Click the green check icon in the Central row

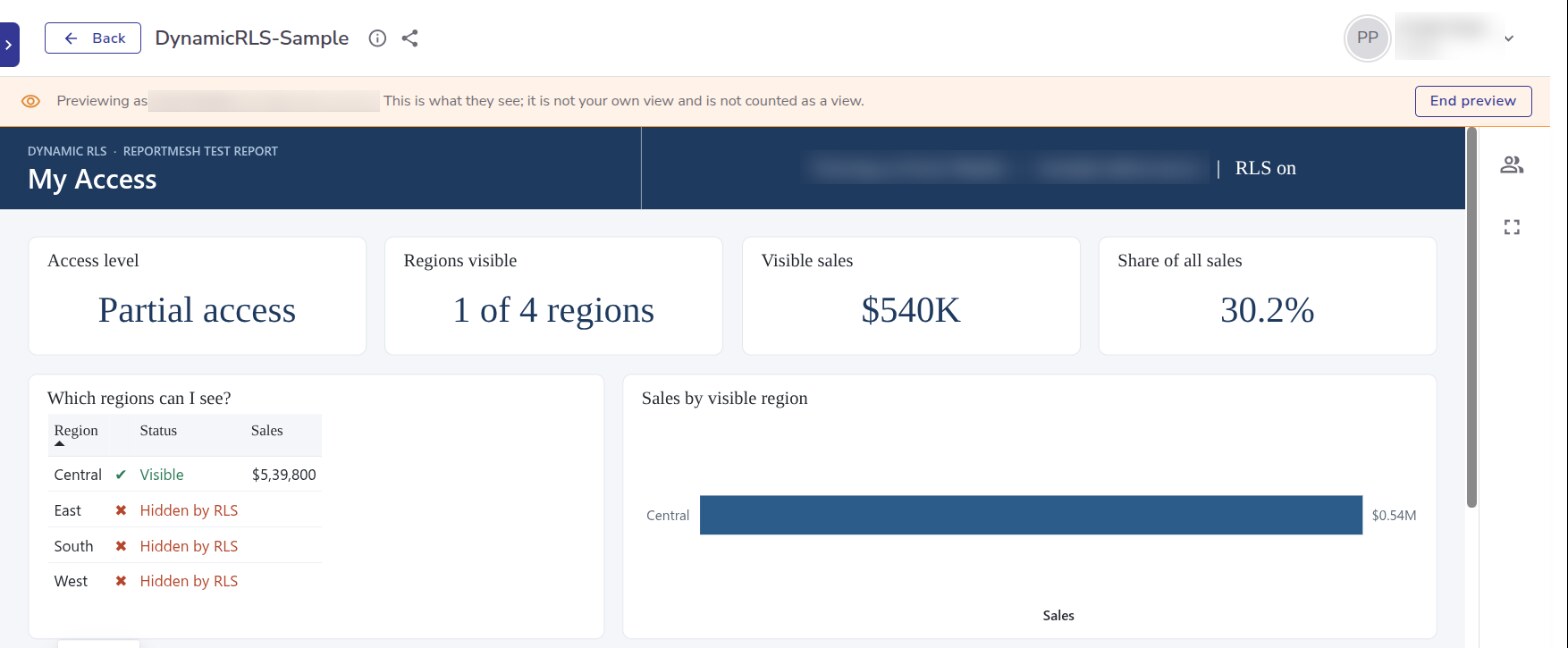(x=121, y=475)
